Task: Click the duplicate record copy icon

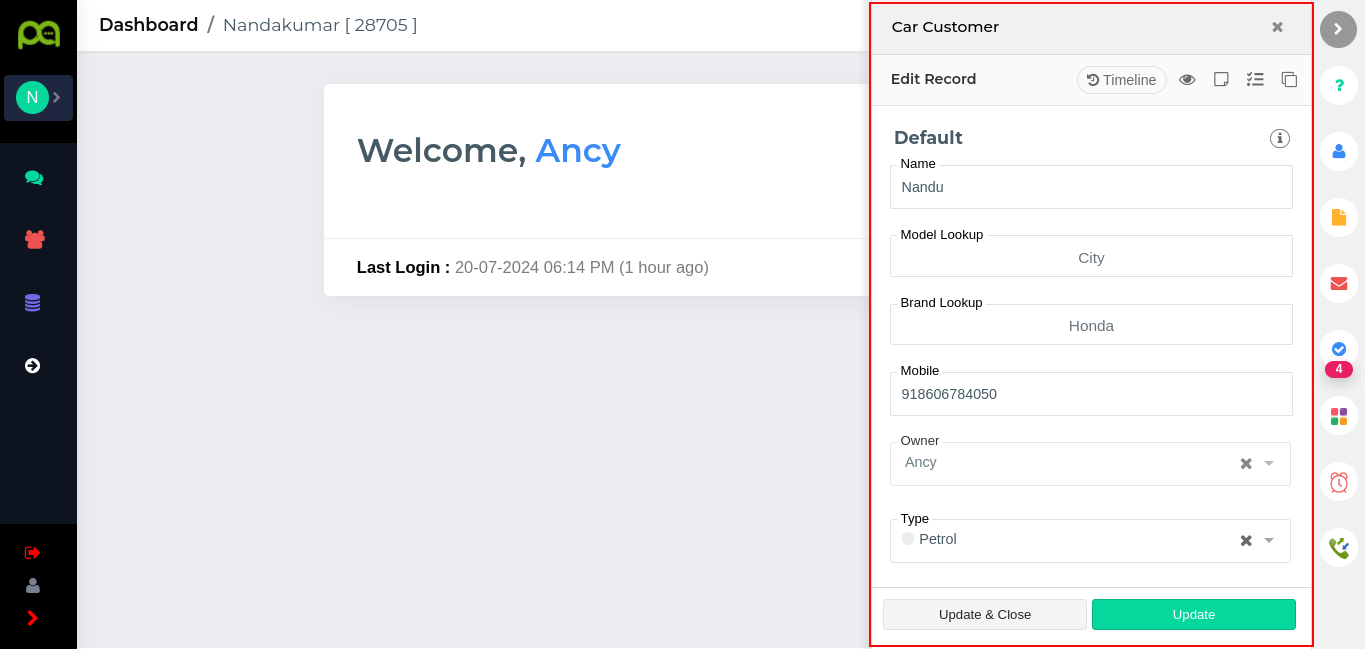Action: 1289,80
